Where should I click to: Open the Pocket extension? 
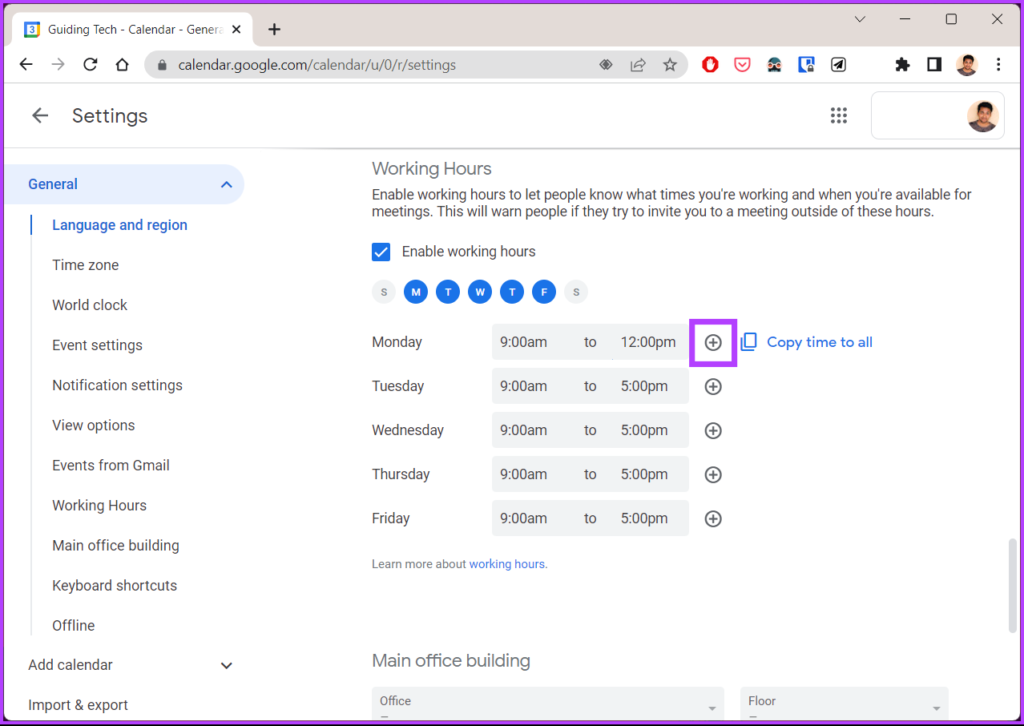point(743,65)
